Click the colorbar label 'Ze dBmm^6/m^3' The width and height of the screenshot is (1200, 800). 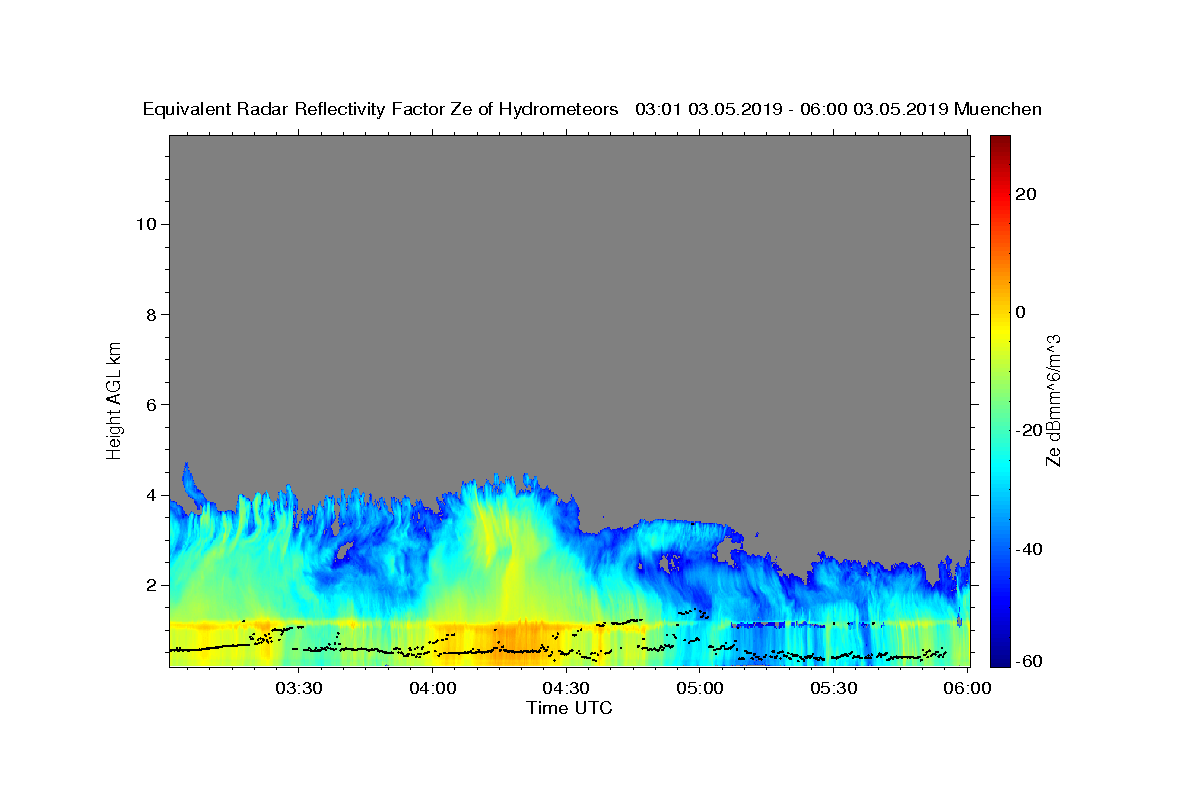[1052, 400]
